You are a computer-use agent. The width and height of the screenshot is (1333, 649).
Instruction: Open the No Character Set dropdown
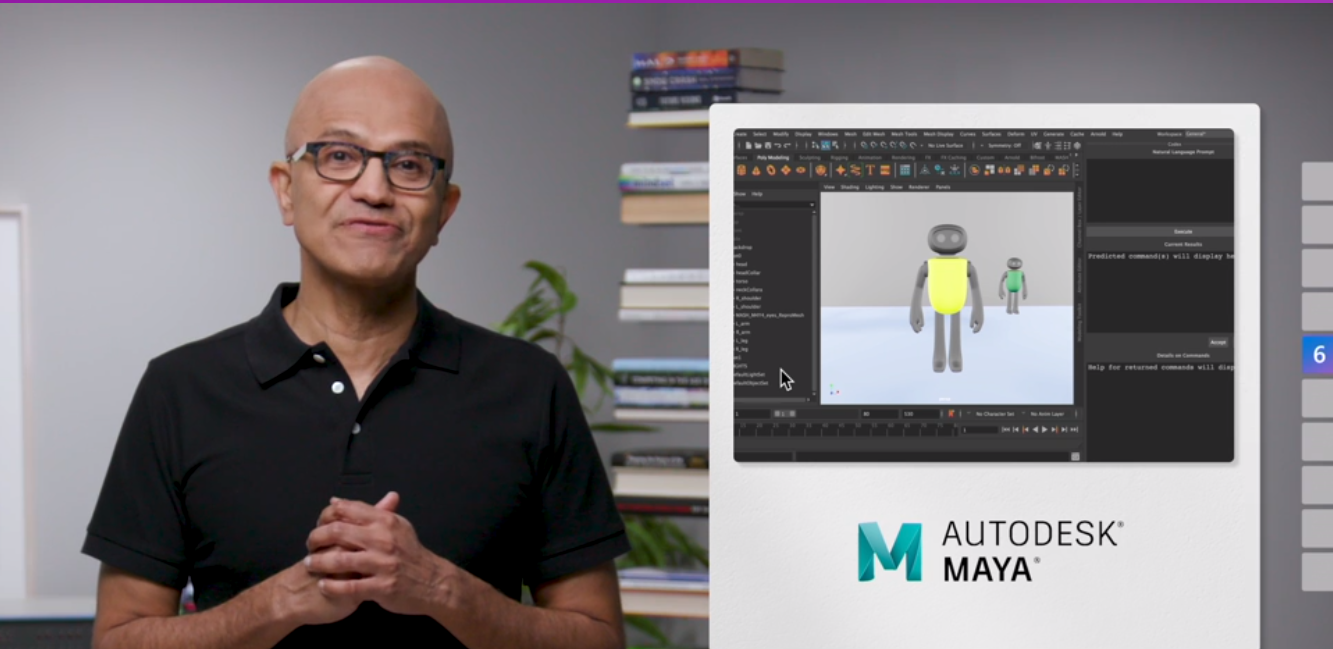tap(995, 414)
